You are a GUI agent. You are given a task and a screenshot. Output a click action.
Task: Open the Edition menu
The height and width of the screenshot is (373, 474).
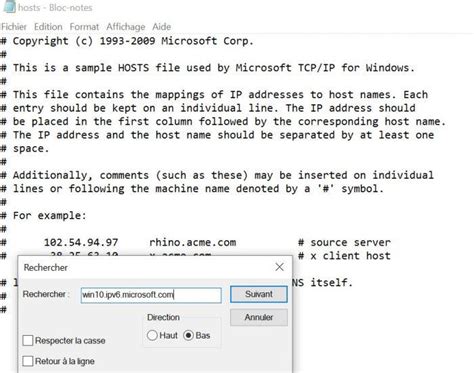pos(48,27)
